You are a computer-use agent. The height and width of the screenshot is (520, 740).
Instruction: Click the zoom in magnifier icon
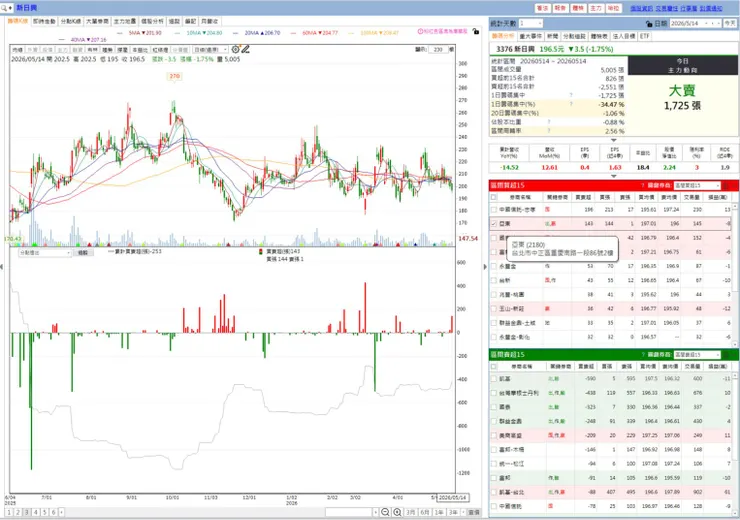397,512
